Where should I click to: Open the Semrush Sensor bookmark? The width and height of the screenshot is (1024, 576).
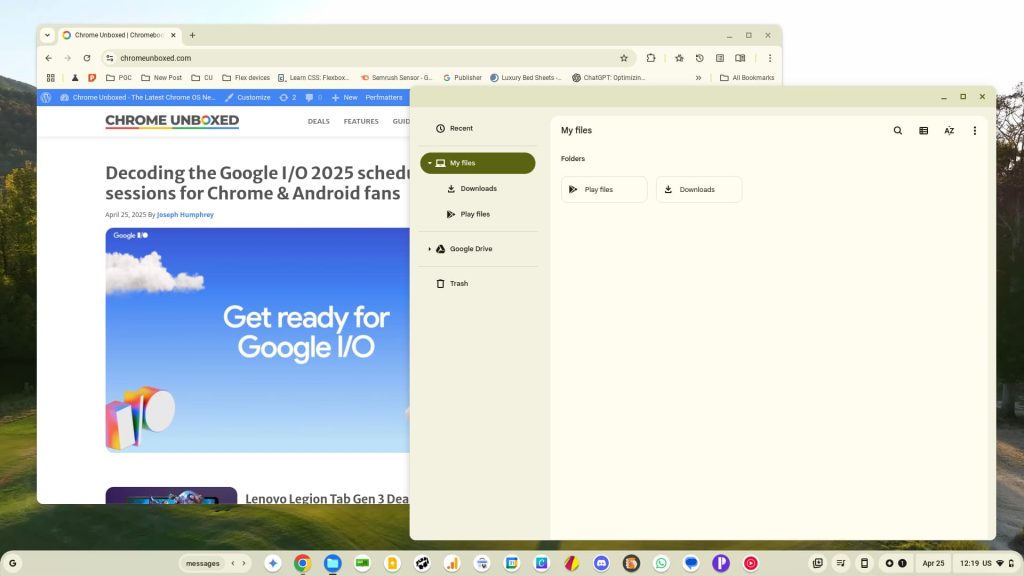[x=396, y=78]
